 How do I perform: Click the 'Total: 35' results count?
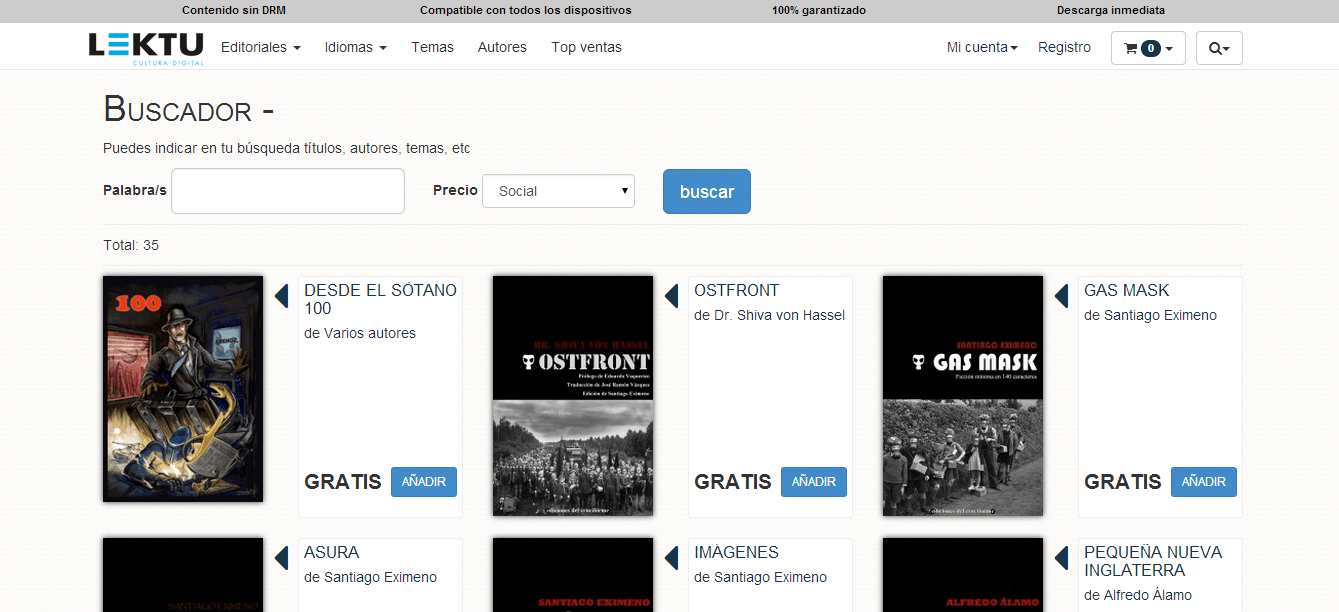coord(131,245)
